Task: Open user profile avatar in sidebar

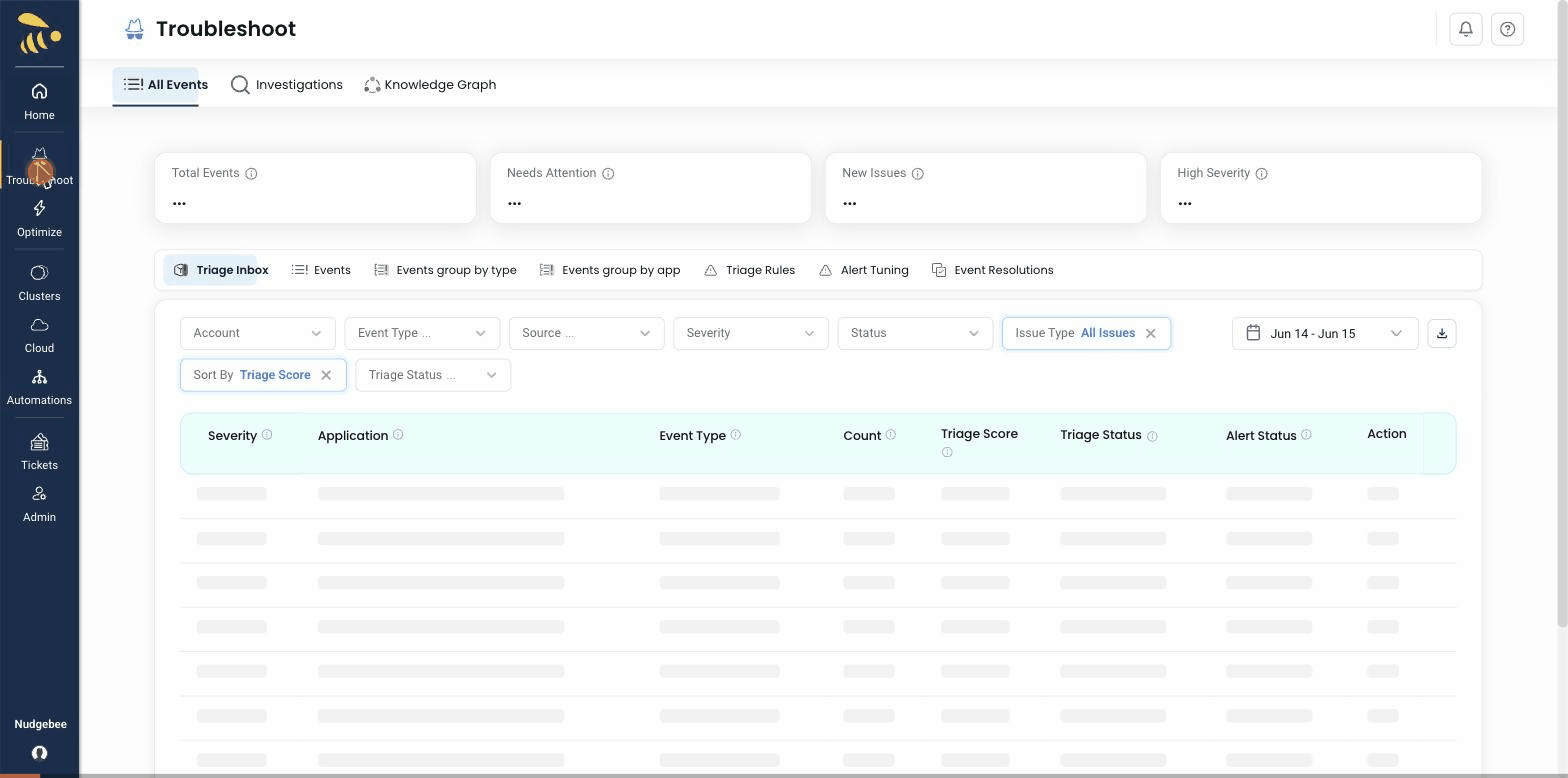Action: pos(39,753)
